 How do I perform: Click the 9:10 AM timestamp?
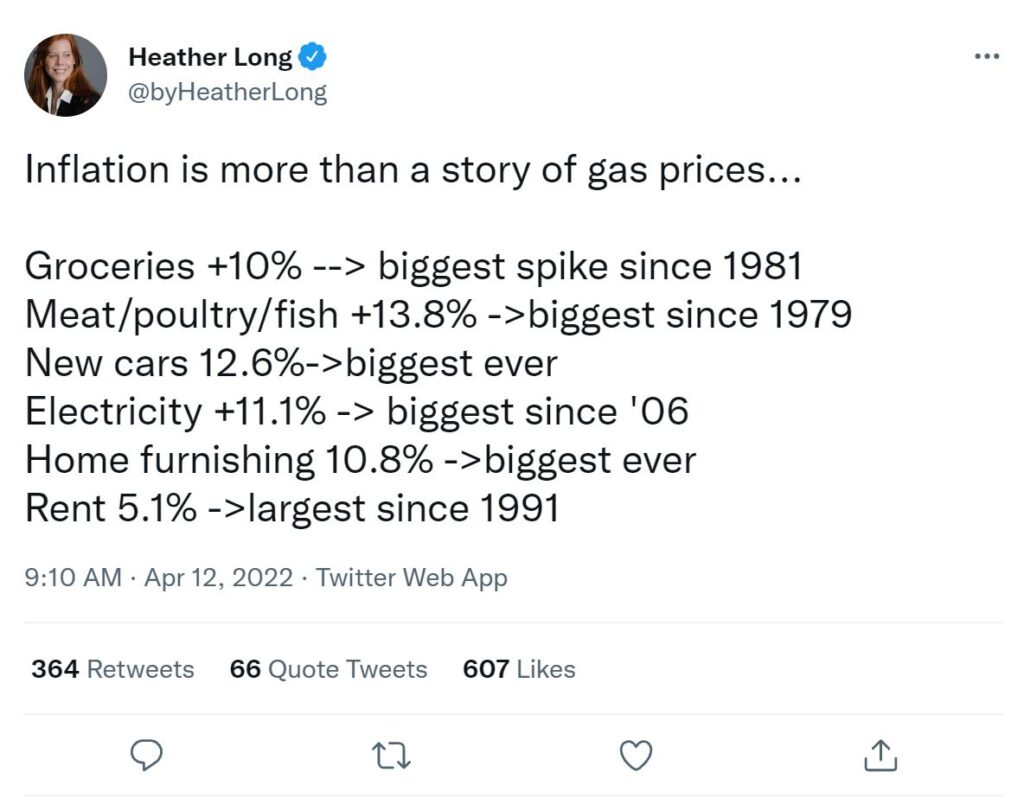(x=73, y=578)
